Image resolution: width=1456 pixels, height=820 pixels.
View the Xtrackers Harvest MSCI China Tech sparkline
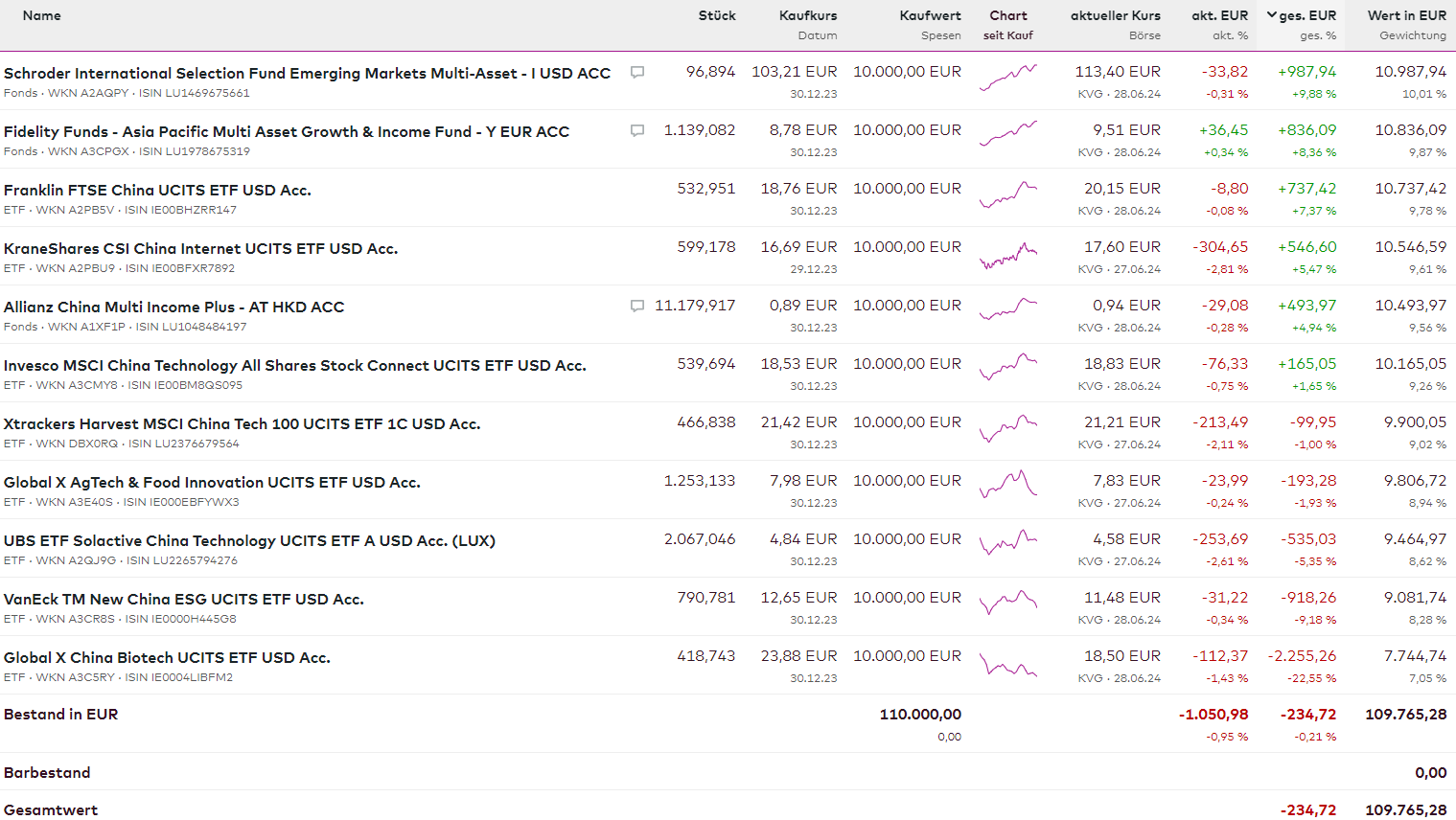click(1008, 428)
